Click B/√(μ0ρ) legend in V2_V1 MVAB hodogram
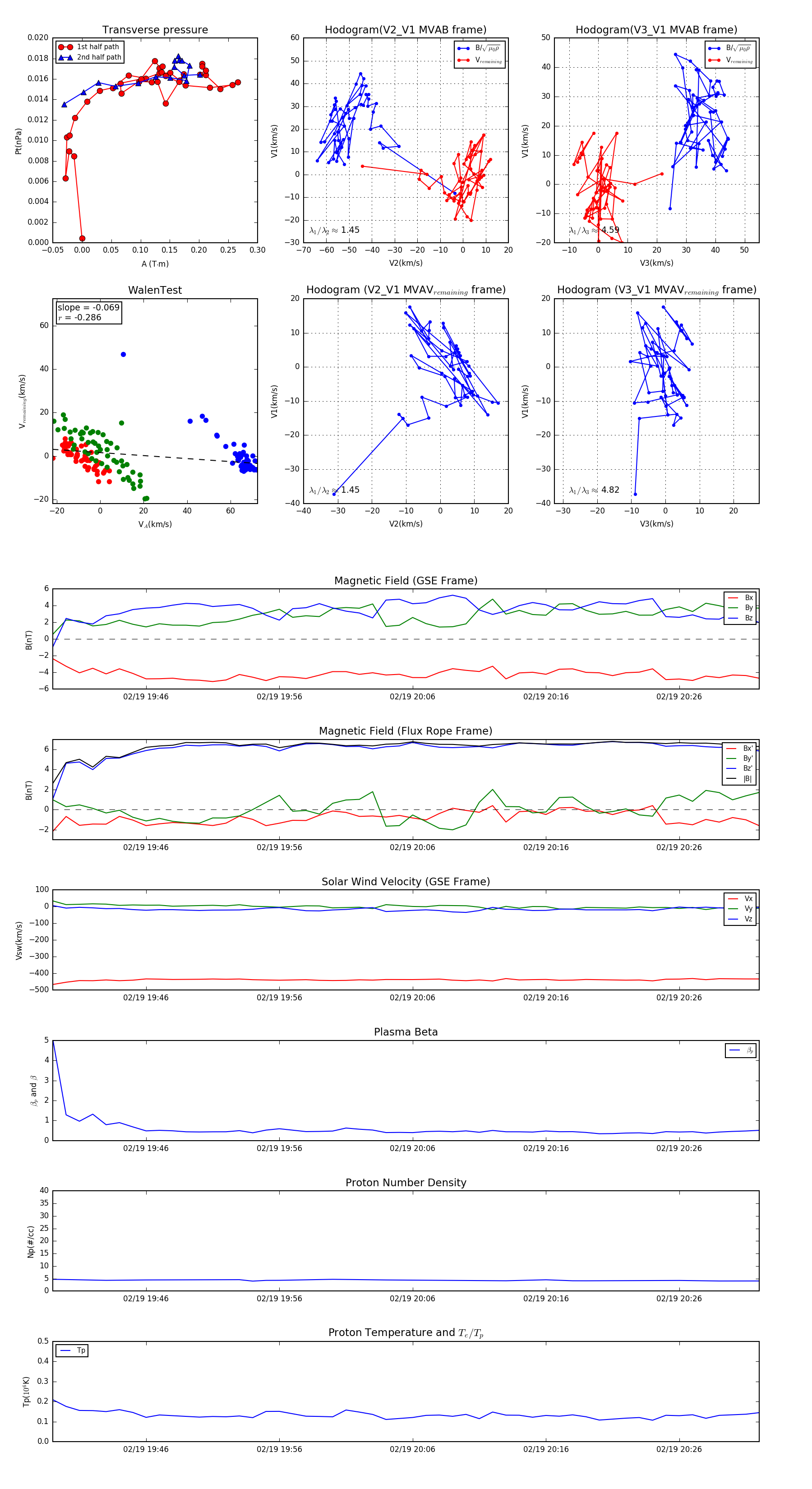 point(480,49)
